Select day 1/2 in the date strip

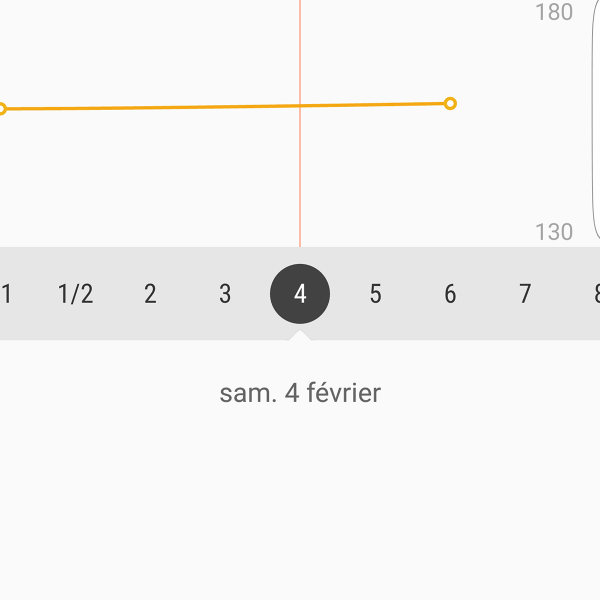pyautogui.click(x=75, y=294)
